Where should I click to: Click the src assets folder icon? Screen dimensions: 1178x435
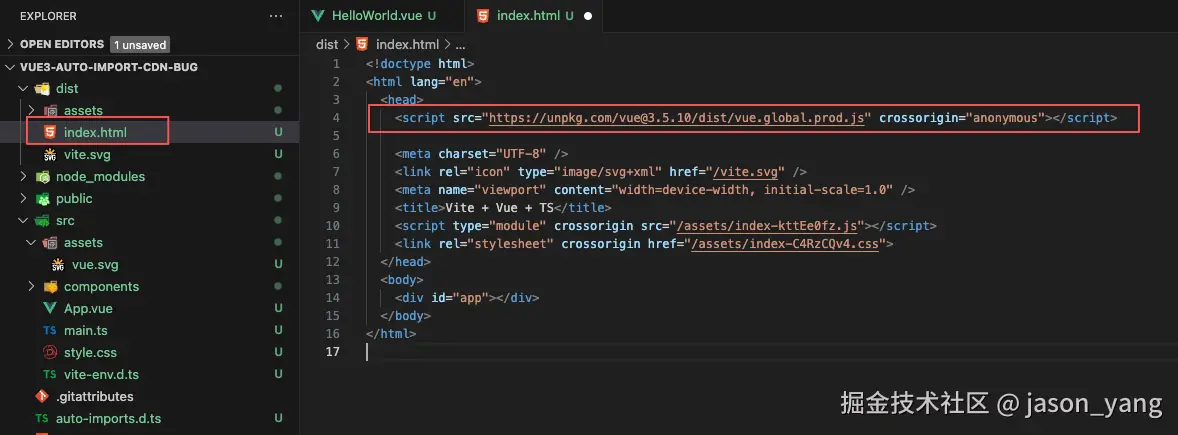50,243
